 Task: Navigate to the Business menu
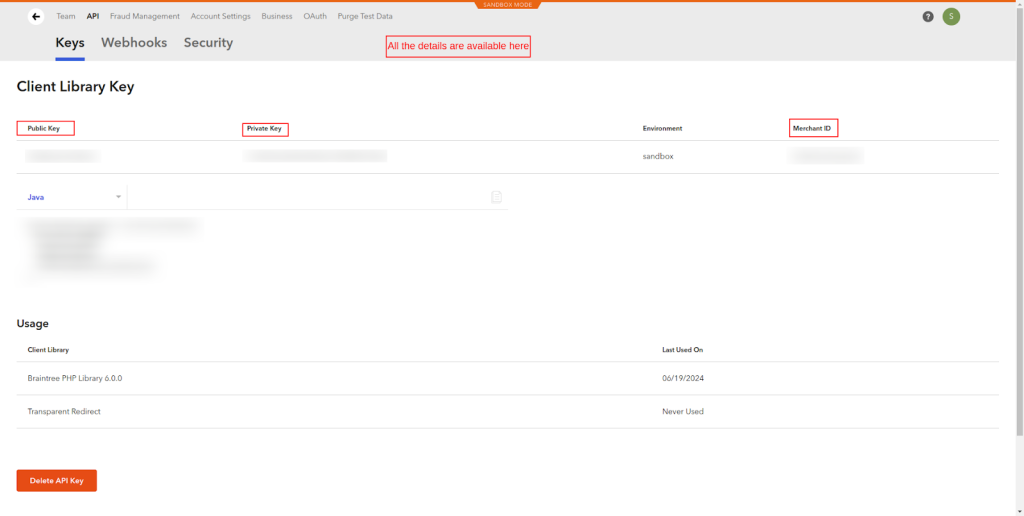(277, 17)
